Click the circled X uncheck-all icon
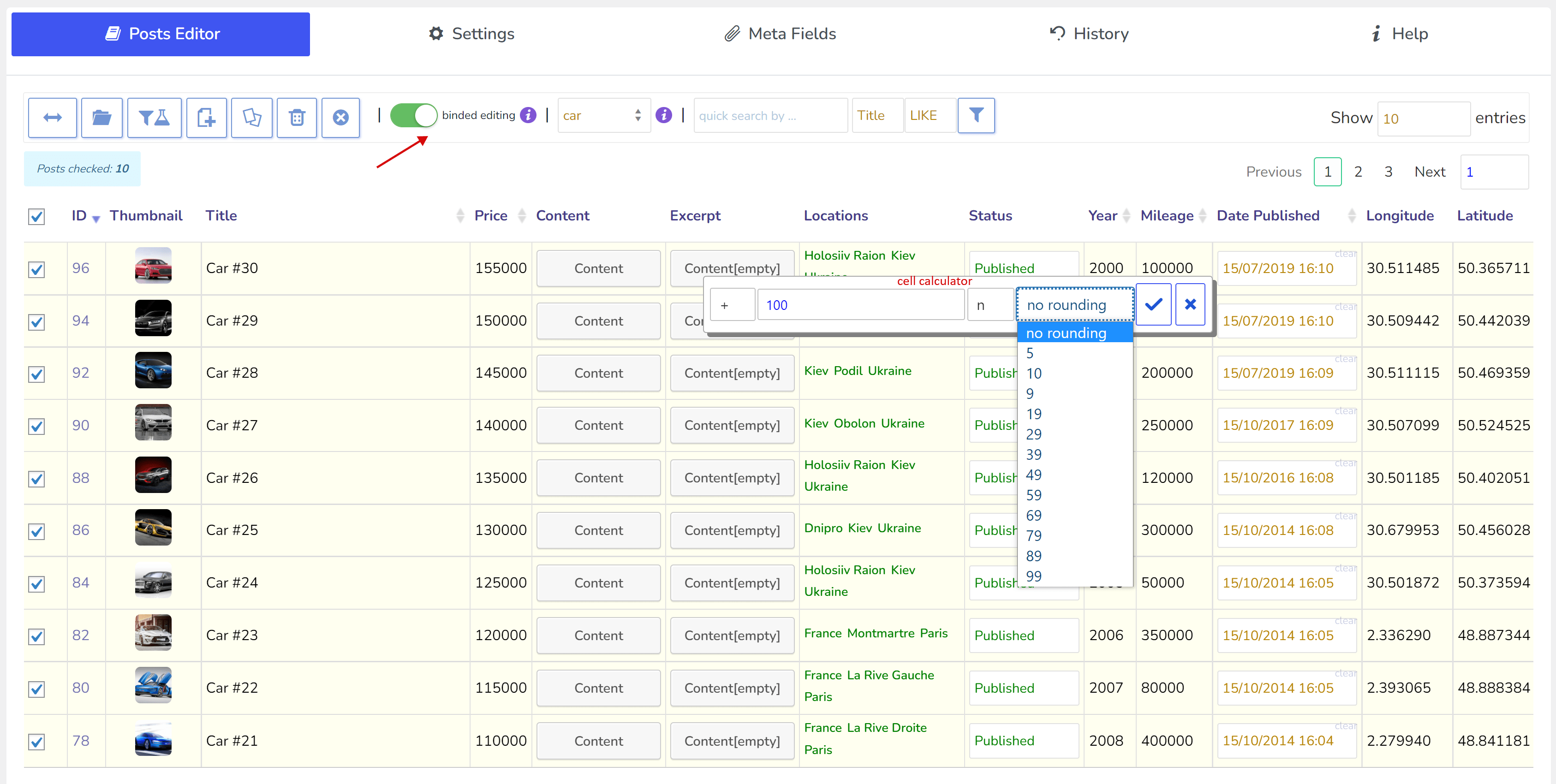This screenshot has height=784, width=1556. tap(340, 117)
